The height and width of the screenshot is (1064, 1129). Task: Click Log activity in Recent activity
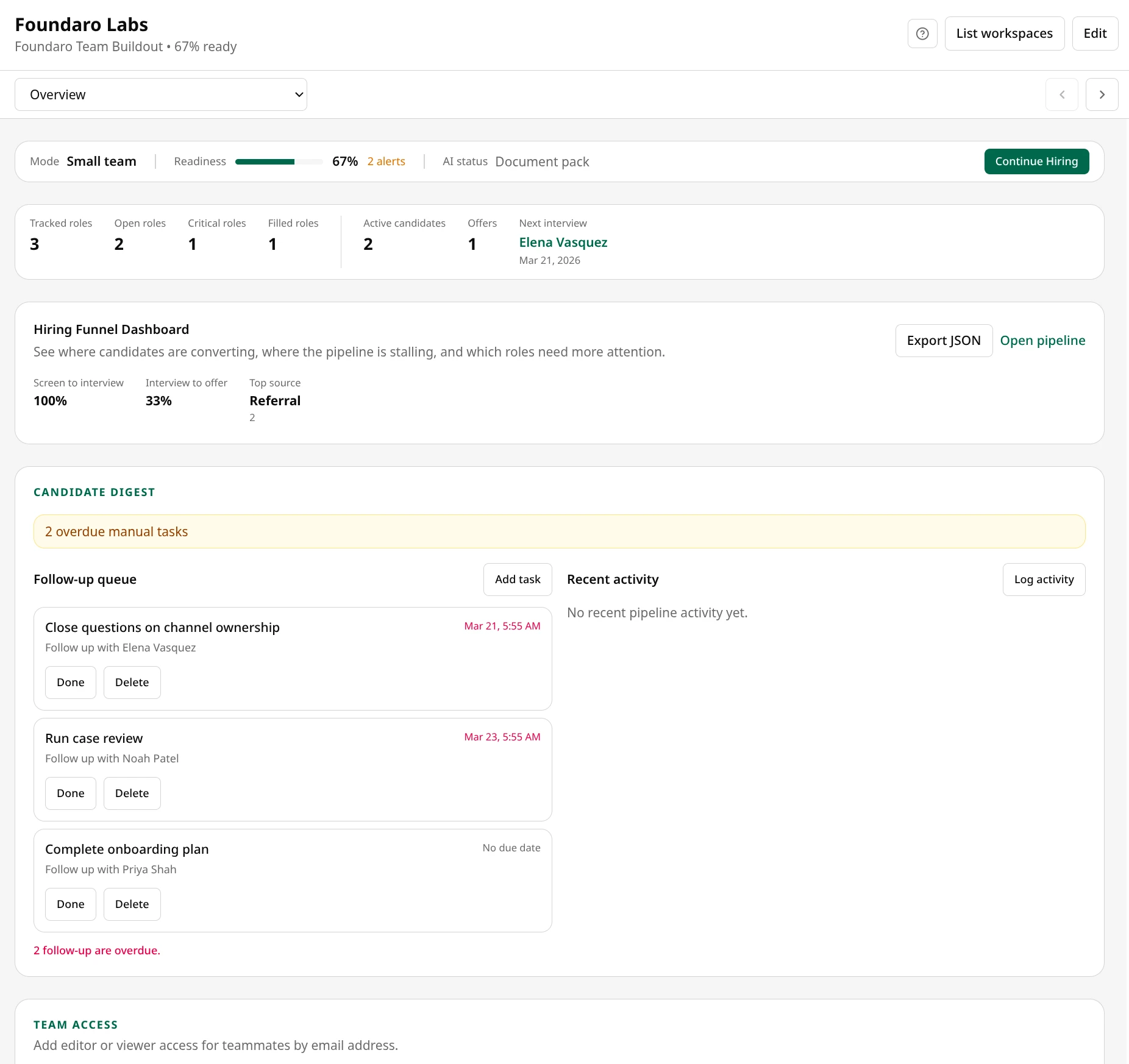pyautogui.click(x=1044, y=579)
